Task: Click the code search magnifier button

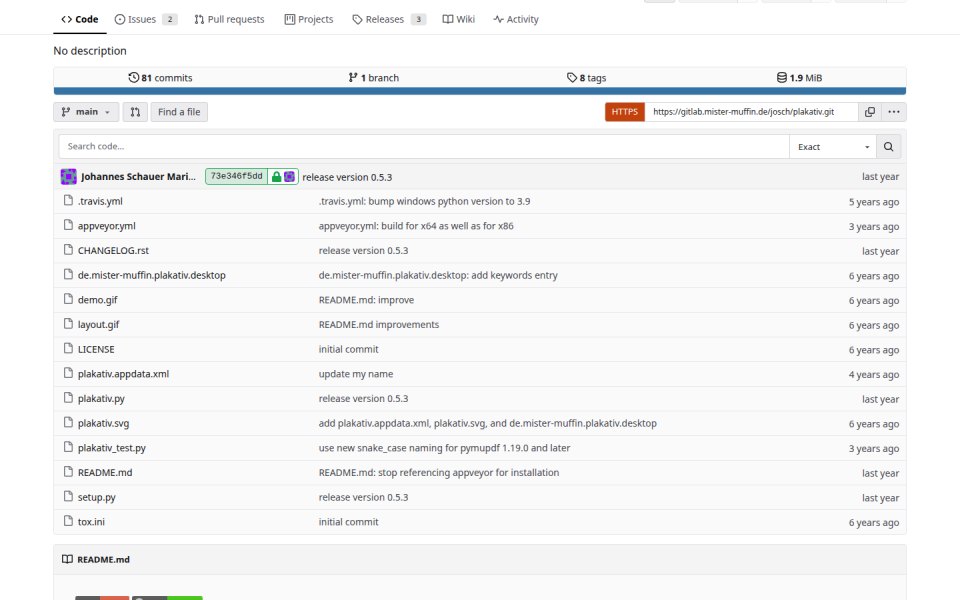Action: 888,147
